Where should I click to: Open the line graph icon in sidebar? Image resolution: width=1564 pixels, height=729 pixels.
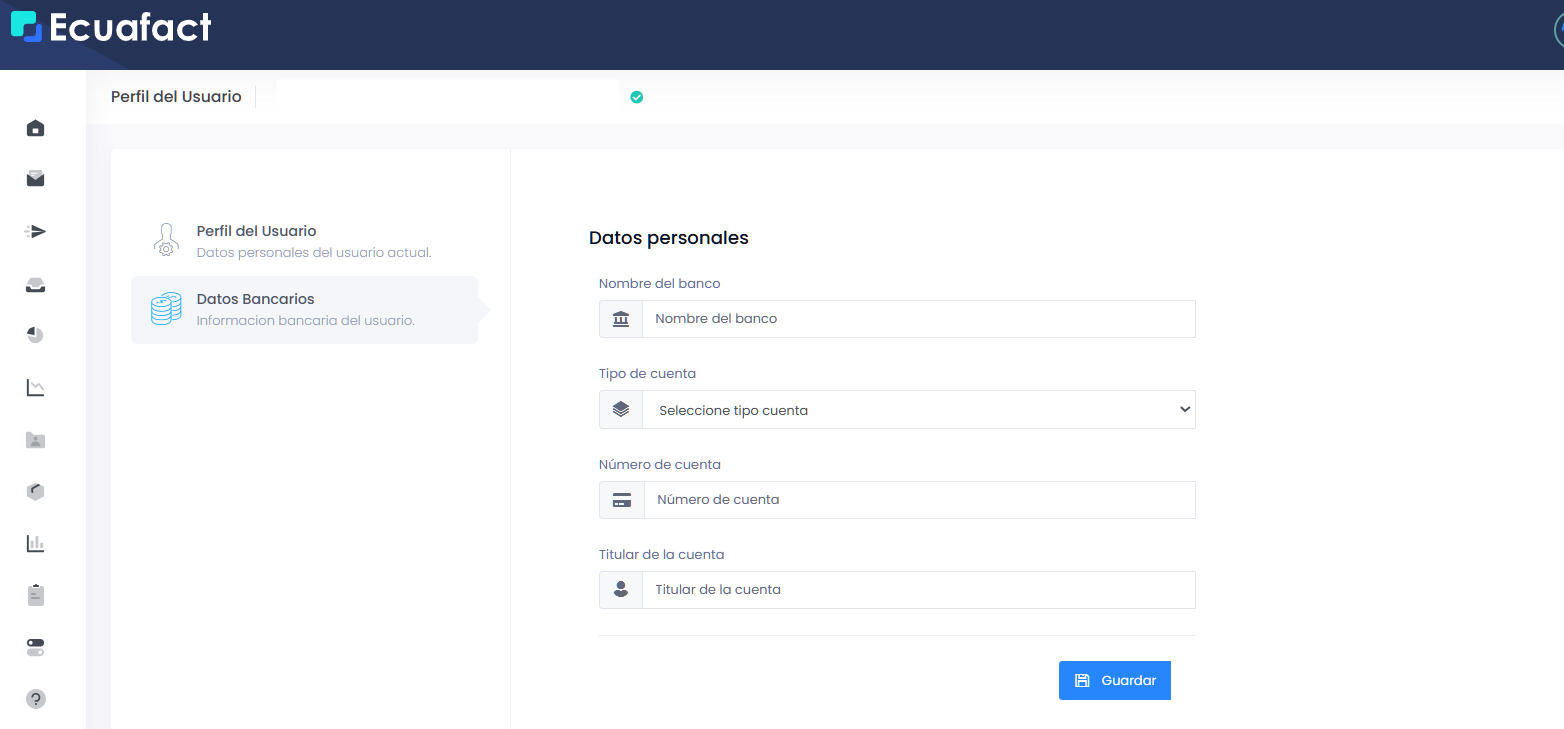[36, 387]
